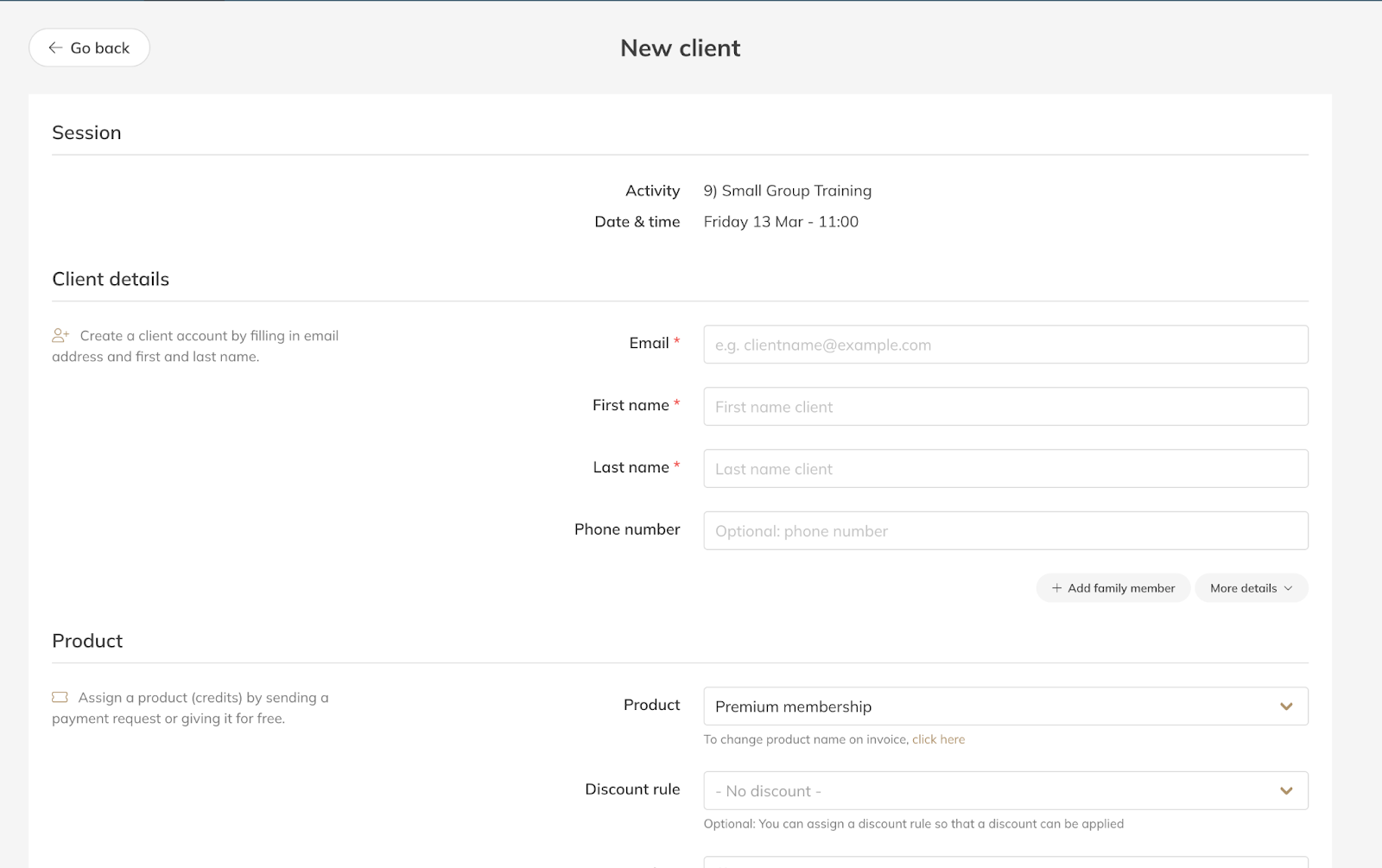
Task: Click the chevron arrow in Product dropdown
Action: click(1286, 706)
